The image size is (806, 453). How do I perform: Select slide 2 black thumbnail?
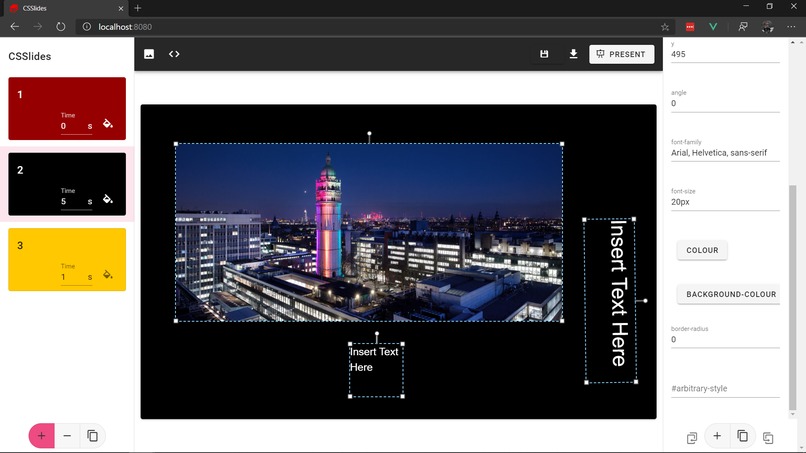(x=67, y=184)
